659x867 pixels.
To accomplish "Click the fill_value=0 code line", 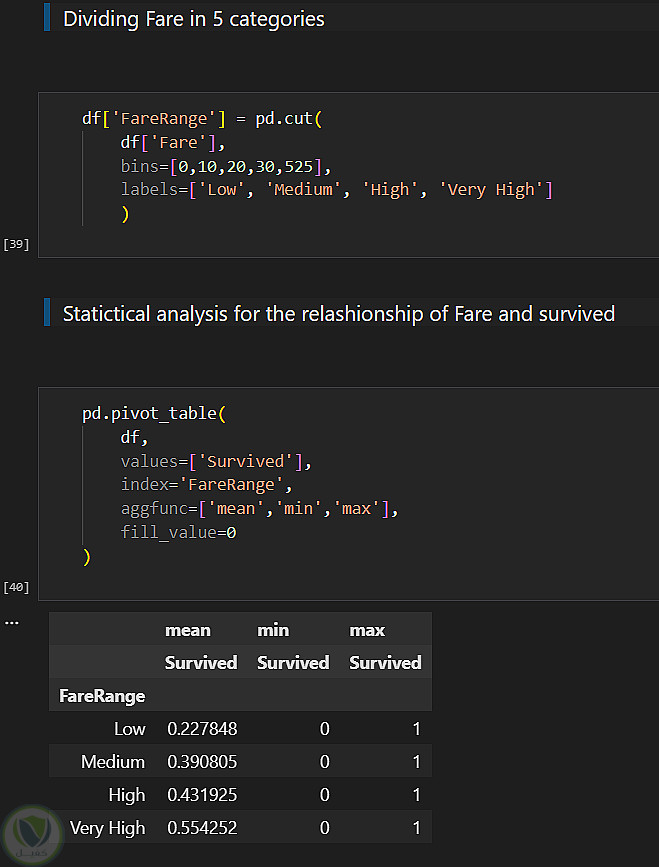I will tap(178, 532).
